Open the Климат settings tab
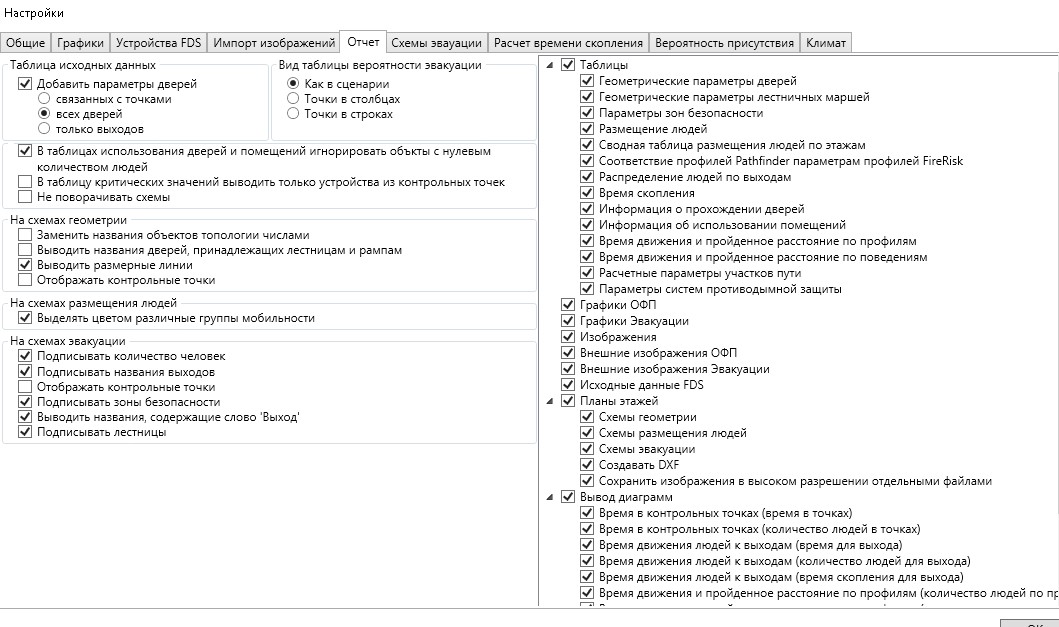Image resolution: width=1059 pixels, height=627 pixels. tap(826, 43)
